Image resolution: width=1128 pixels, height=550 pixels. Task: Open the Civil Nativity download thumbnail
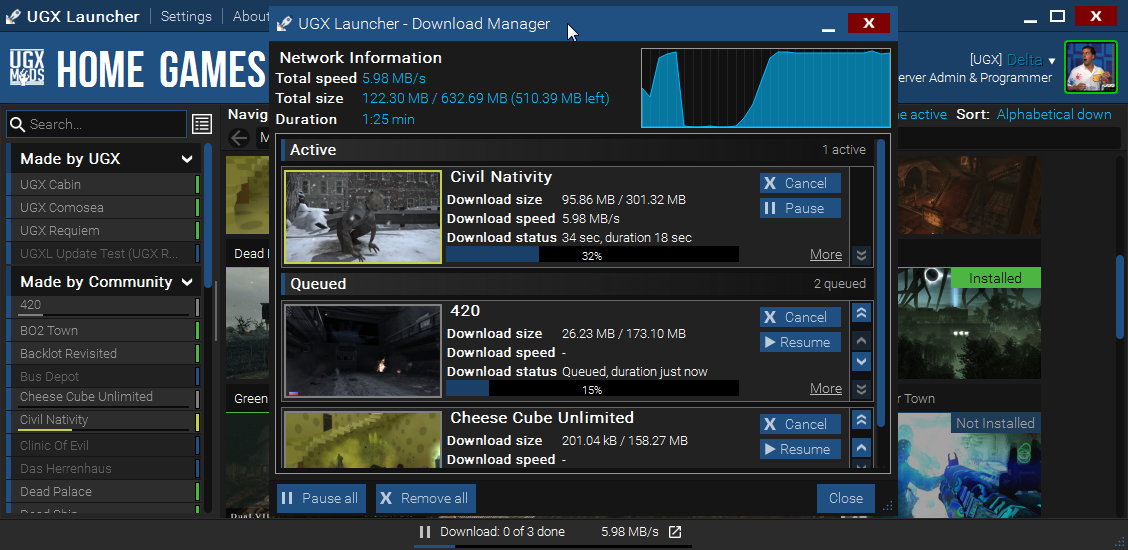pos(363,217)
